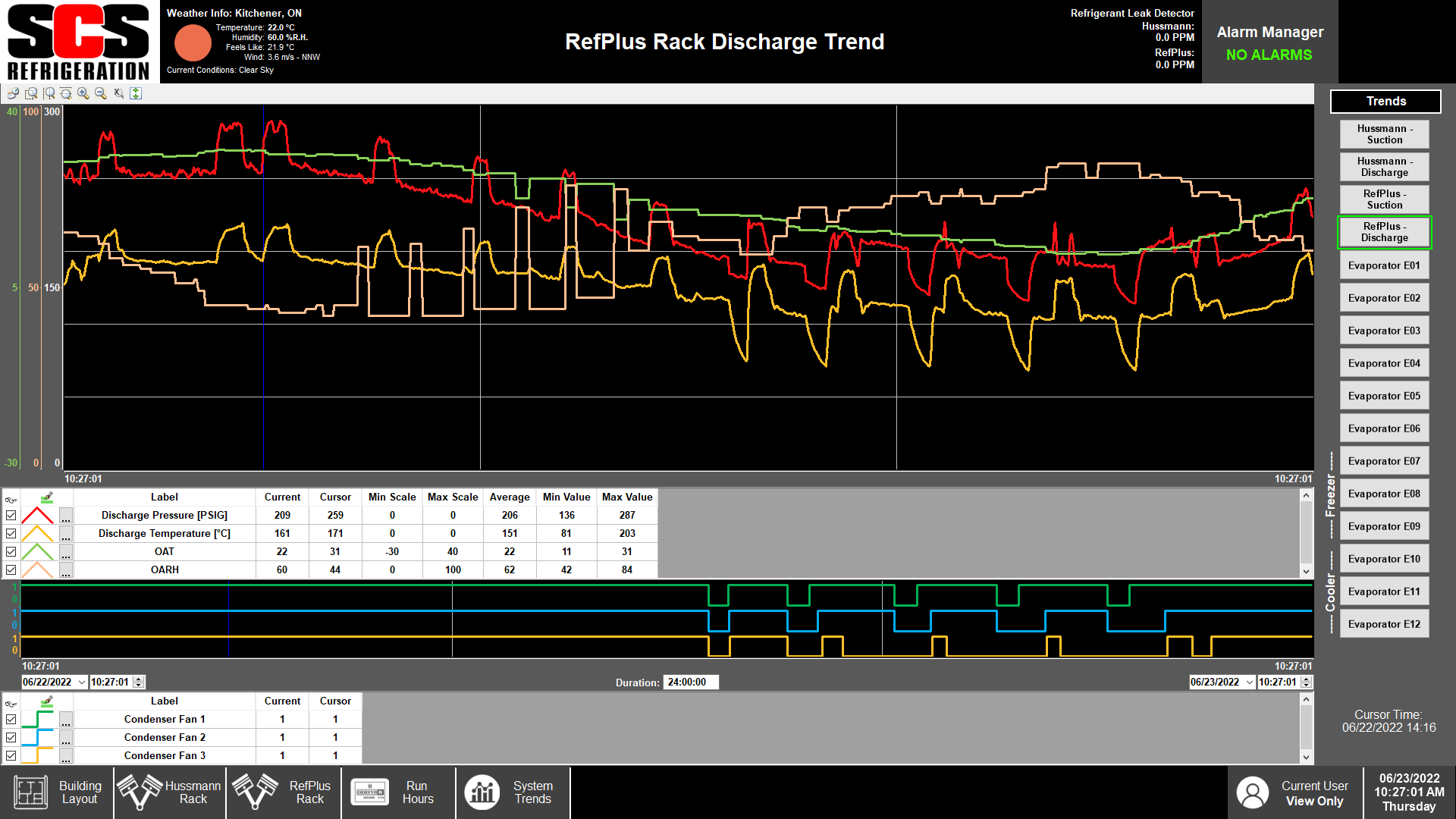Open Condenser Fan 3 pen settings ellipsis

click(66, 756)
